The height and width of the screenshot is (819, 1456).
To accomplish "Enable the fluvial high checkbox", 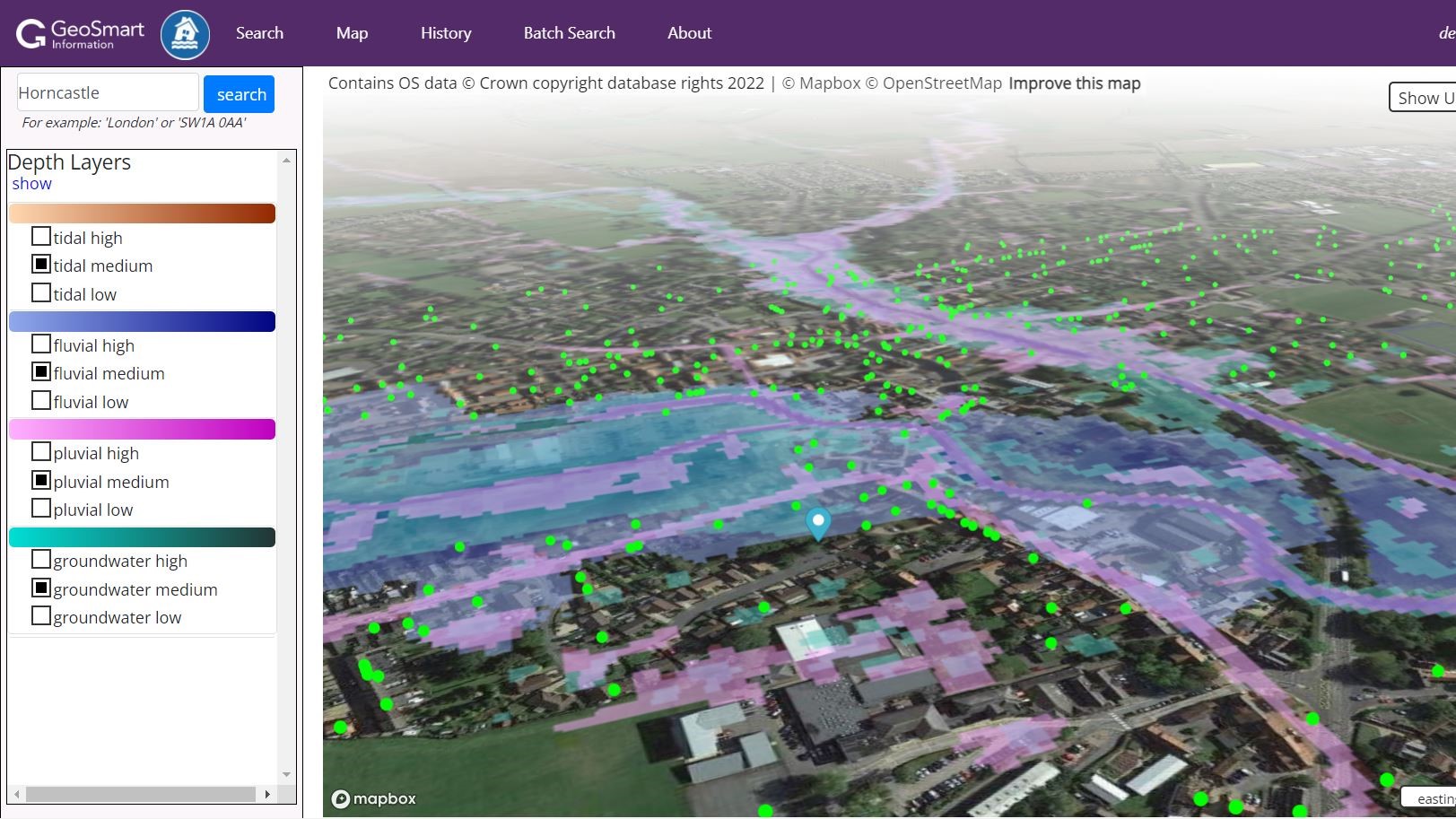I will point(40,344).
